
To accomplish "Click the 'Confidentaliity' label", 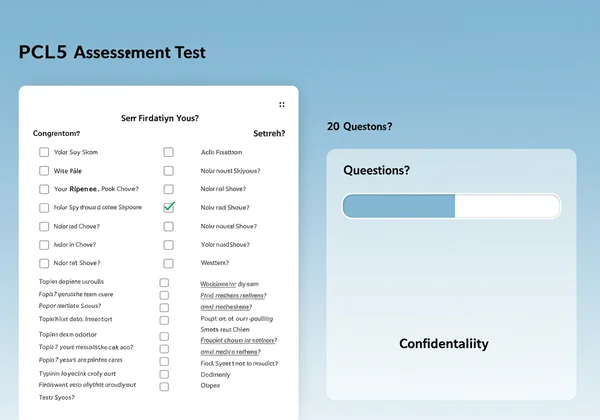I will tap(444, 343).
